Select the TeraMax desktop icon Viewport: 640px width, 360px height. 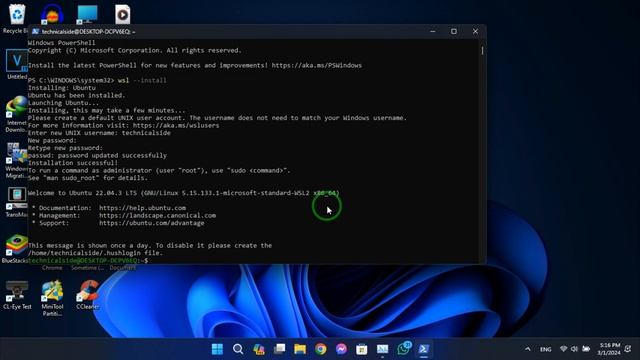click(x=16, y=202)
